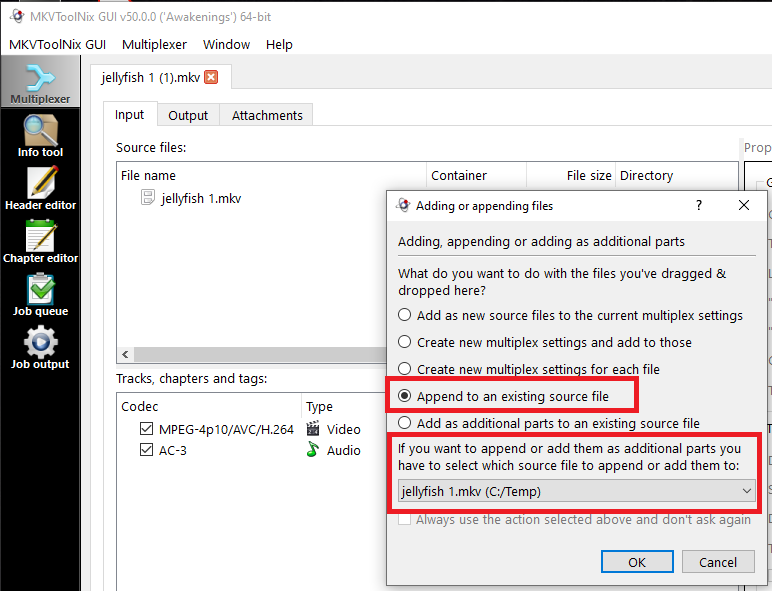Click the MKVToolNix title bar app icon
Viewport: 772px width, 591px height.
pyautogui.click(x=17, y=16)
